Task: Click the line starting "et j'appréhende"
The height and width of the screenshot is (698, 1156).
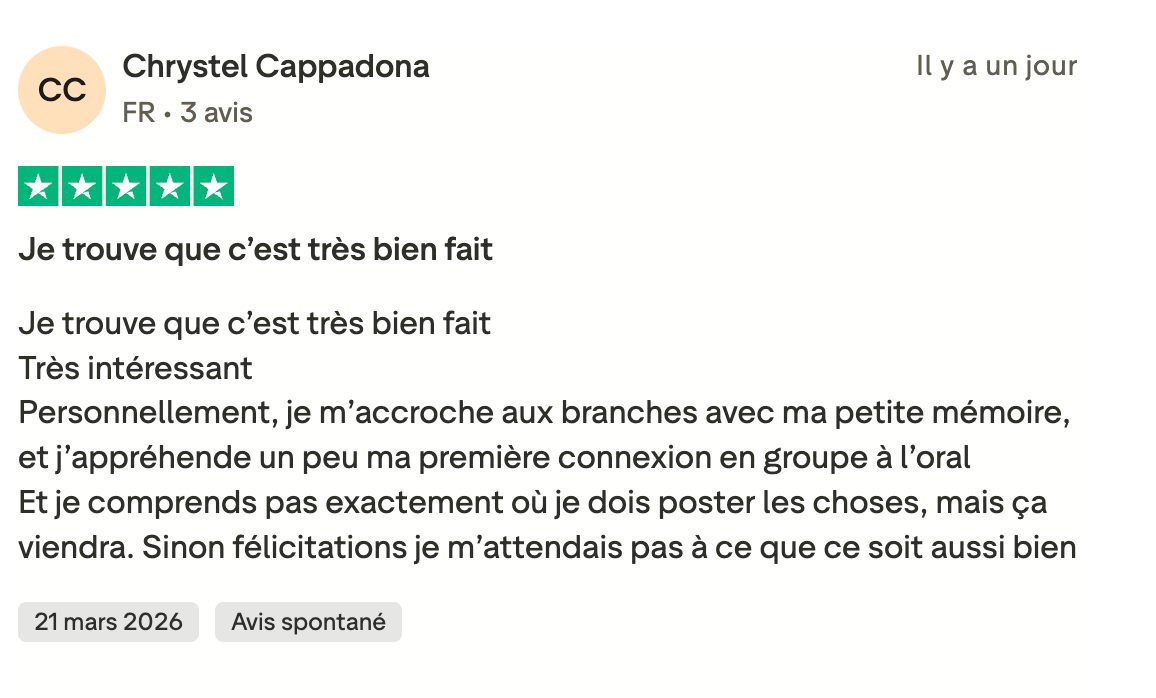Action: click(495, 459)
